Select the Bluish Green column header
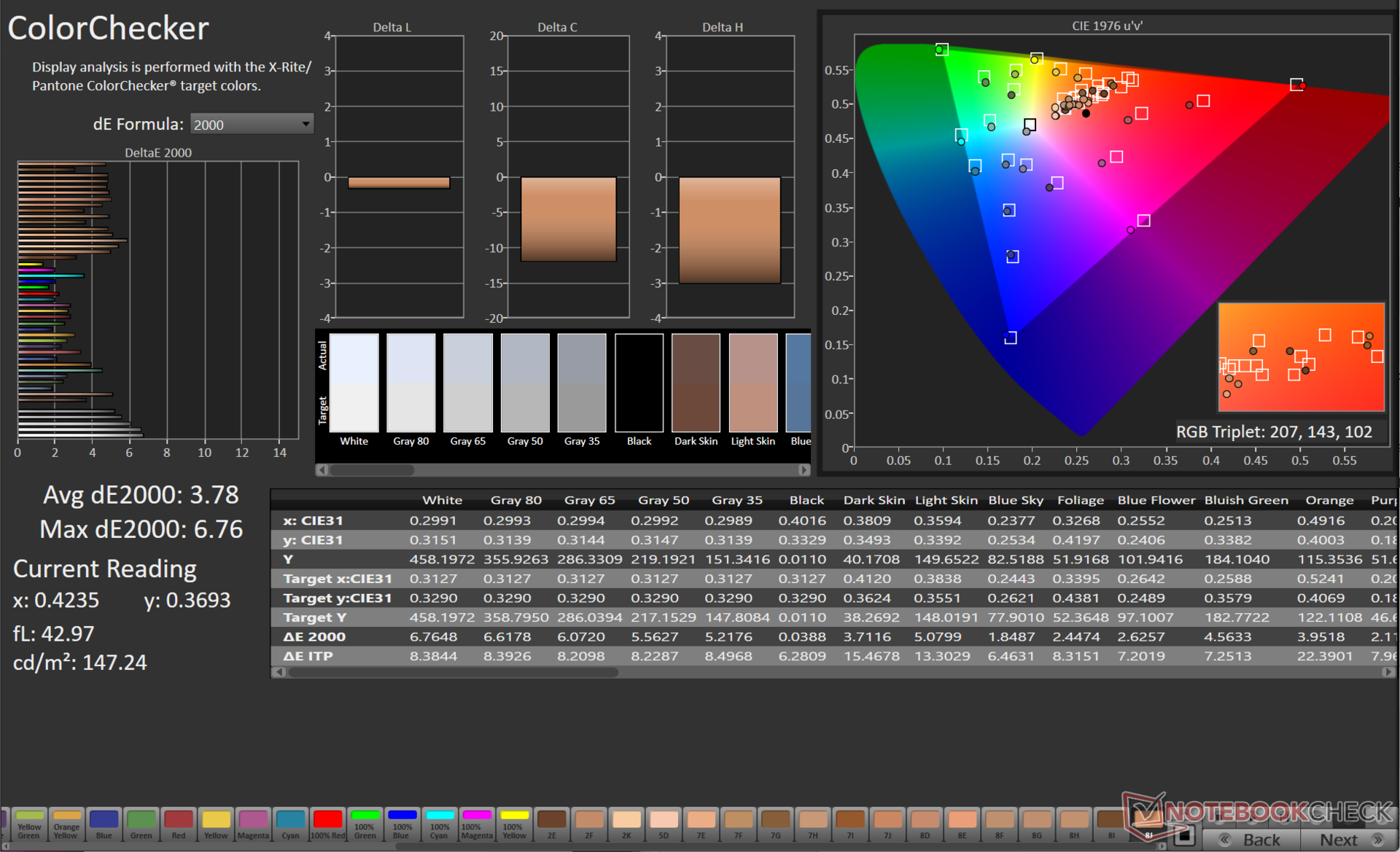Image resolution: width=1400 pixels, height=852 pixels. pyautogui.click(x=1245, y=500)
